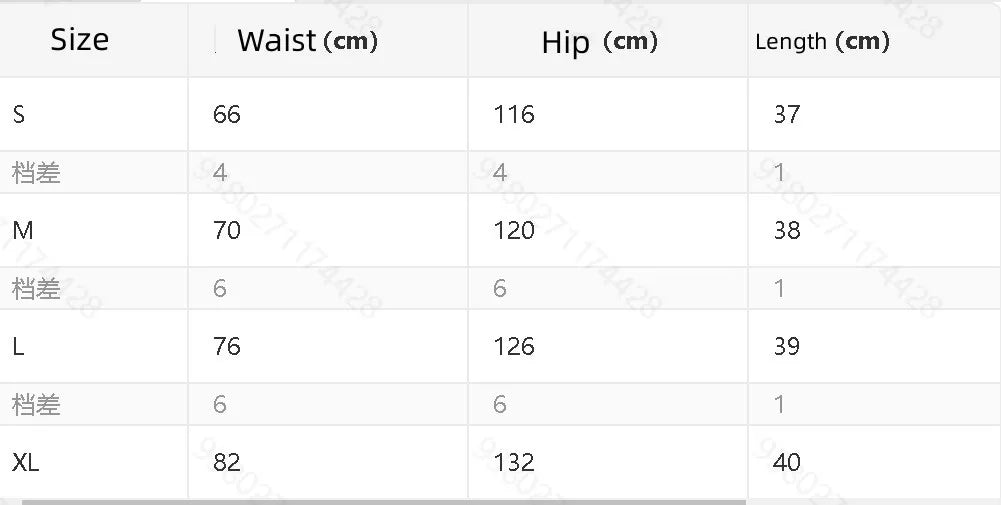Screen dimensions: 1001x505
Task: Click waist value 66 for size S
Action: tap(227, 114)
